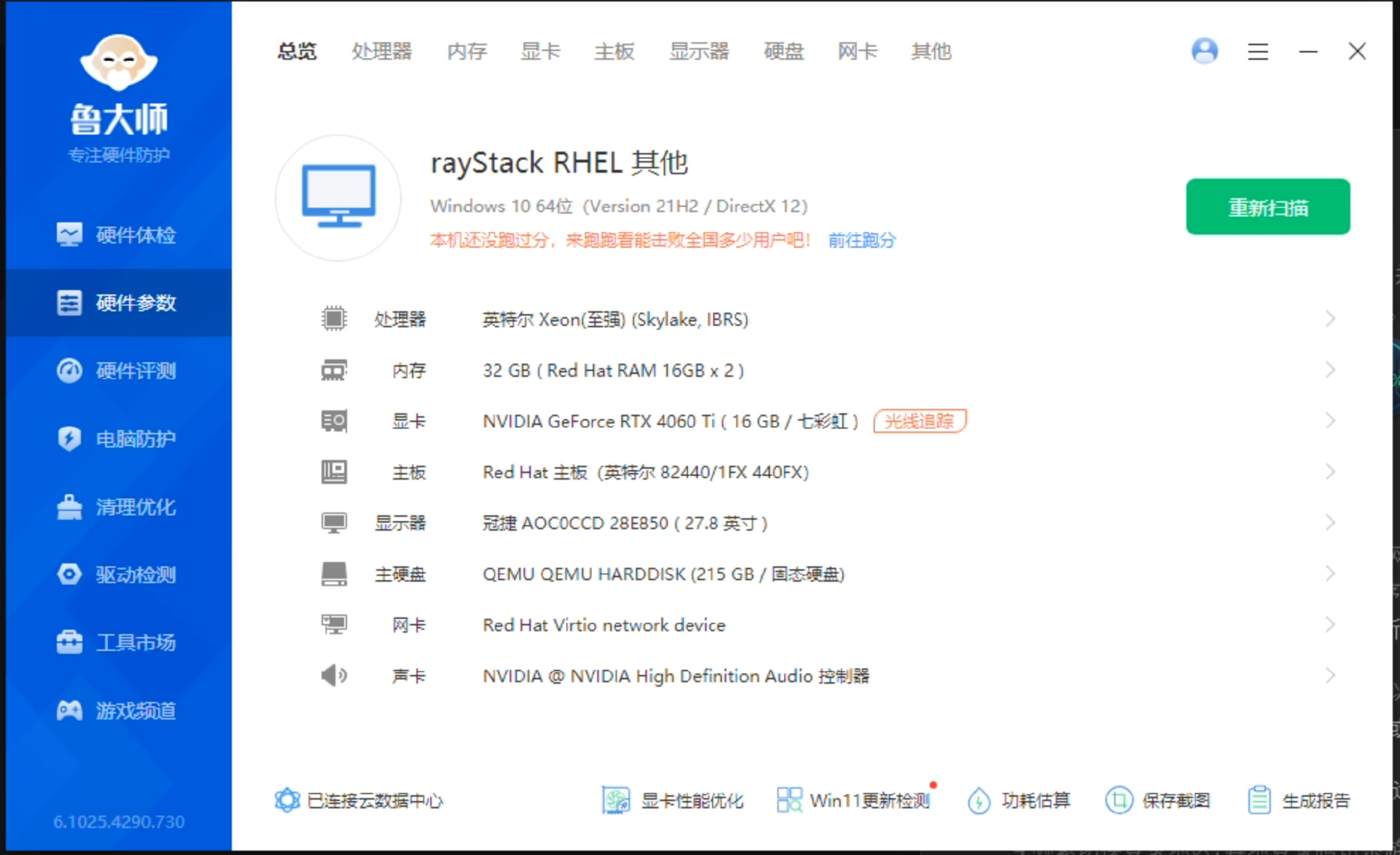Switch to the top 网卡 tab
The image size is (1400, 855).
point(857,51)
